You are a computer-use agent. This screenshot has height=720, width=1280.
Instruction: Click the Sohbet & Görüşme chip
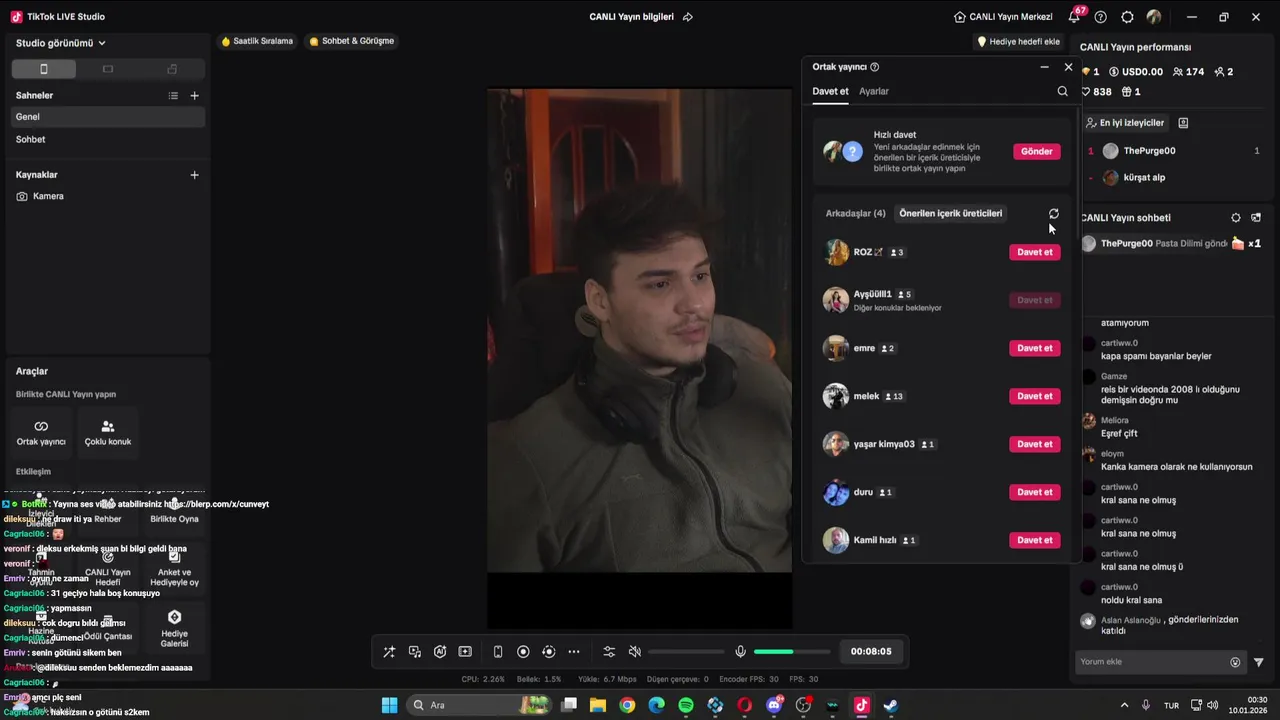pyautogui.click(x=351, y=41)
